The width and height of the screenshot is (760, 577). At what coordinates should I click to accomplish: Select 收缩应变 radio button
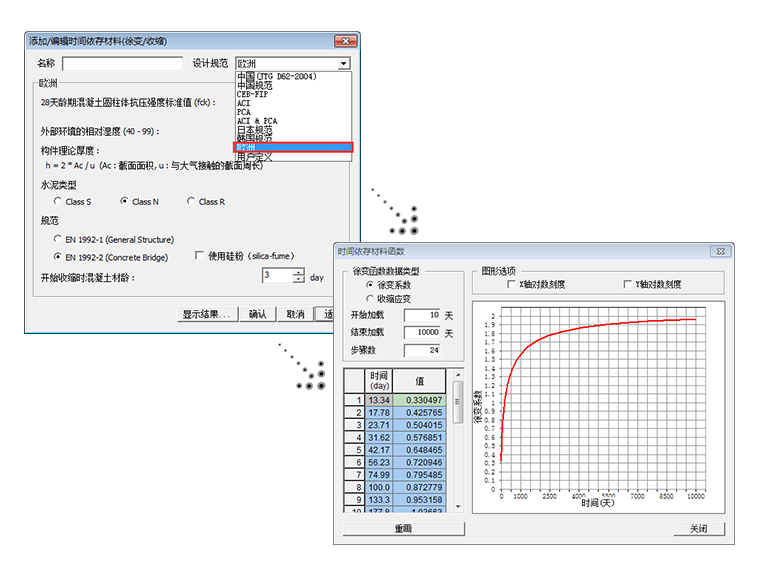point(370,298)
